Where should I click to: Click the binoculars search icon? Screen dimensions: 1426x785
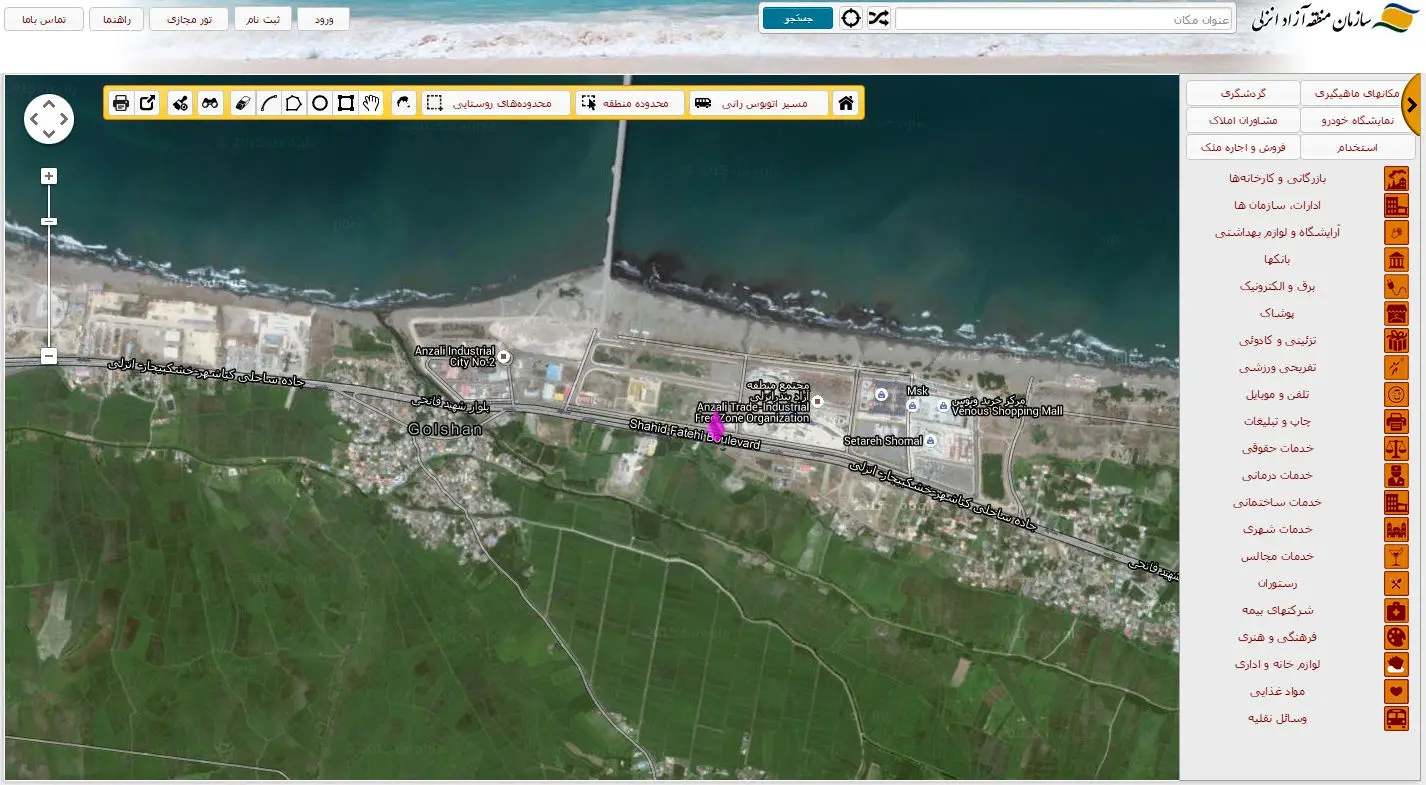pyautogui.click(x=210, y=103)
